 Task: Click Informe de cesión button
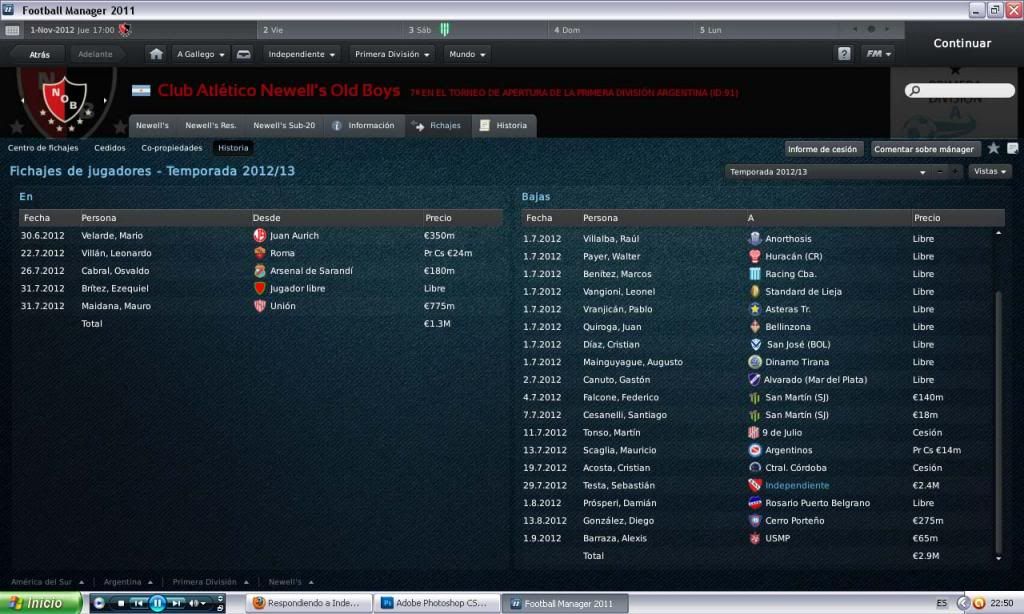click(x=822, y=150)
